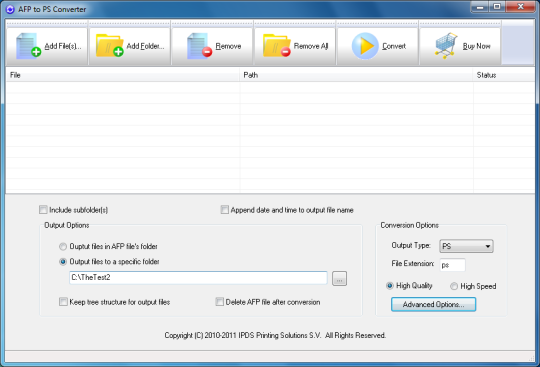Click the Add File(s) toolbar button
The width and height of the screenshot is (540, 367).
click(47, 46)
